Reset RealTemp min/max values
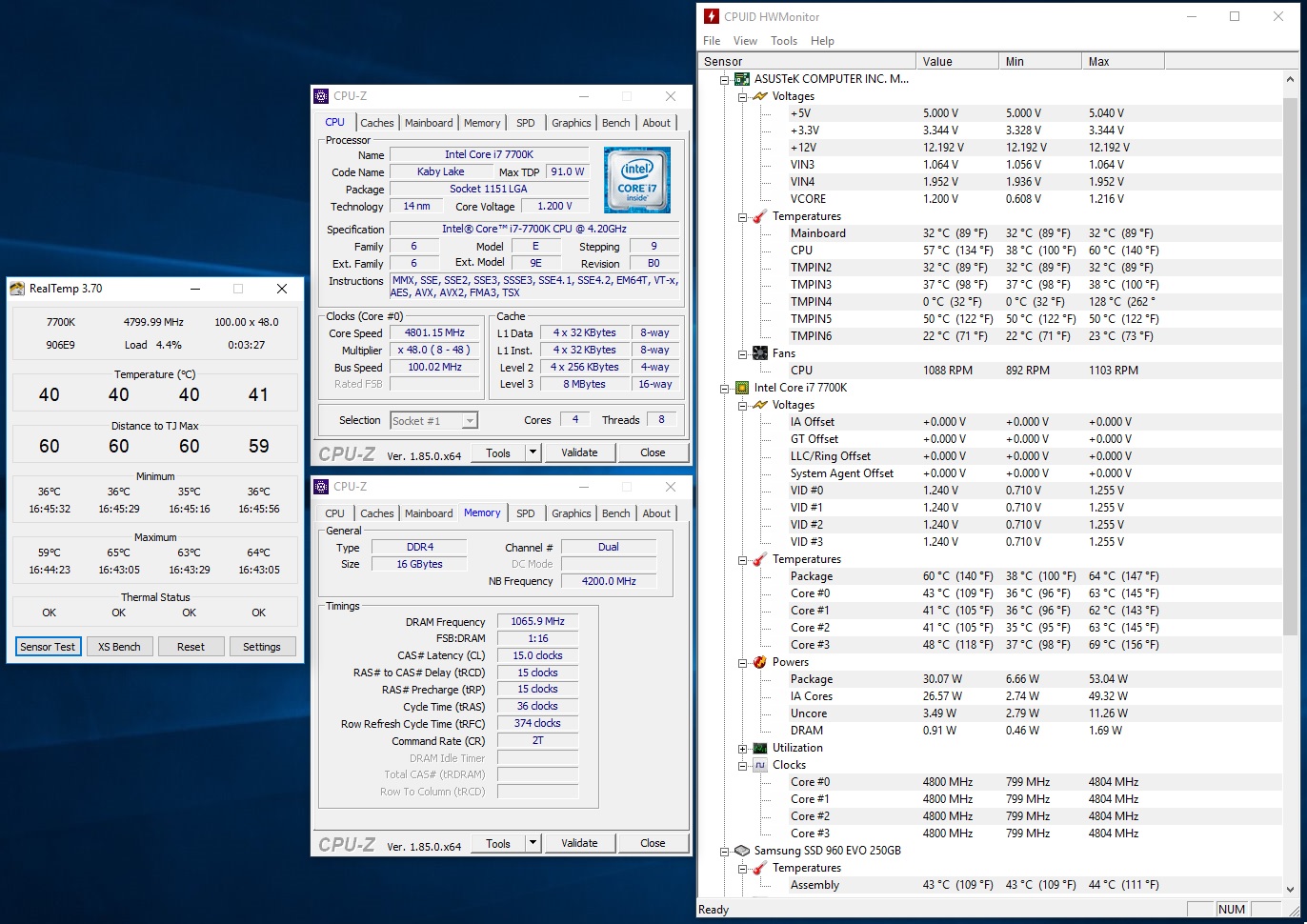This screenshot has height=924, width=1307. 191,647
